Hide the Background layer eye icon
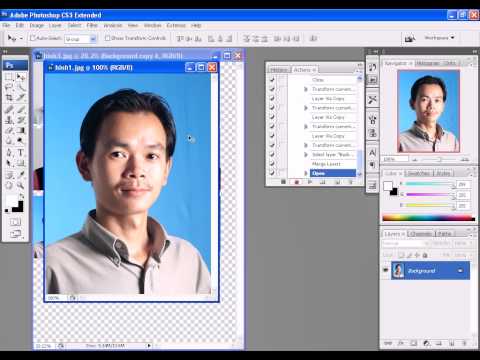The image size is (480, 360). (x=386, y=270)
